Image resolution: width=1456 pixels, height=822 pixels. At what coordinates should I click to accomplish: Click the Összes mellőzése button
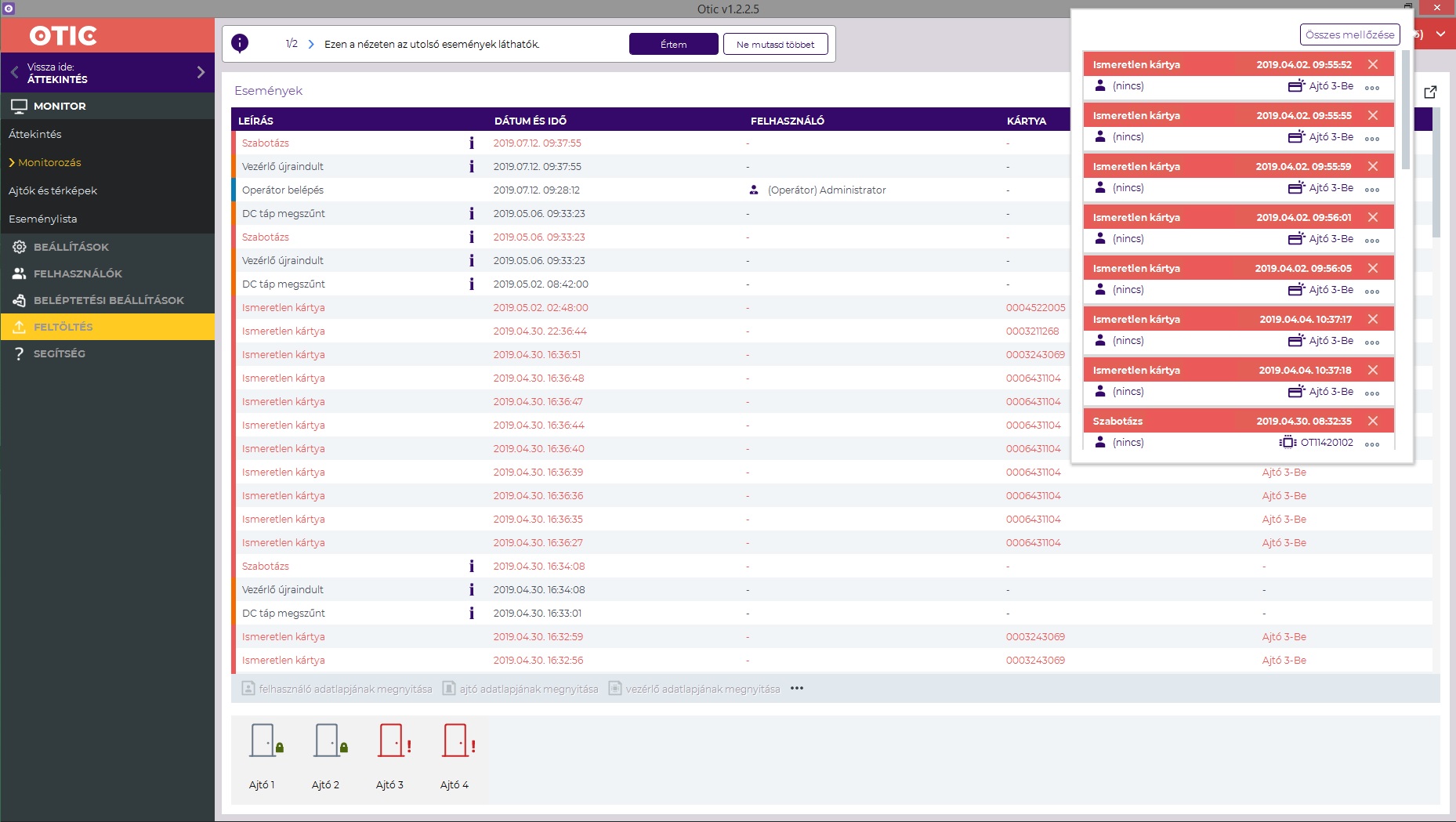click(1349, 34)
